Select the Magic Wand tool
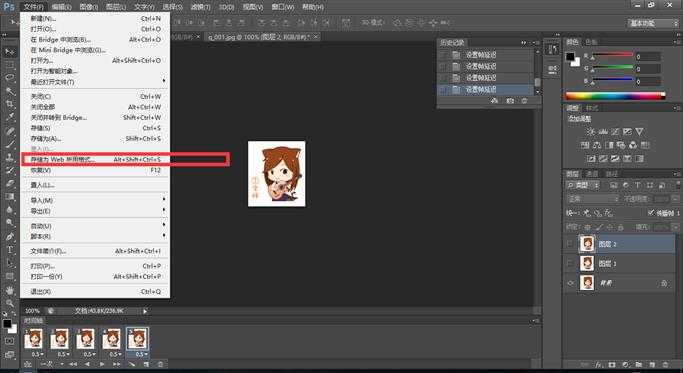683x373 pixels. pyautogui.click(x=10, y=92)
